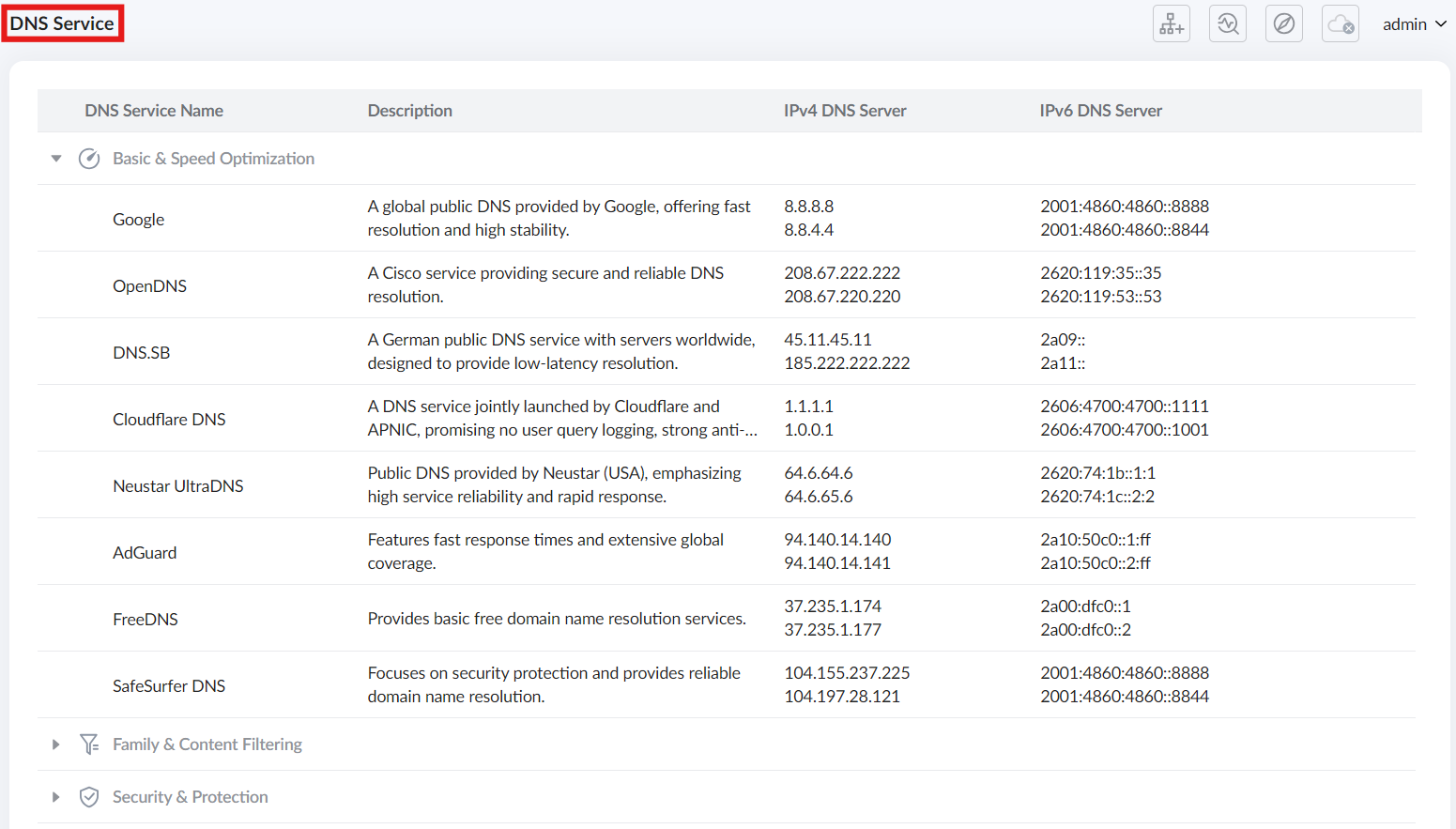This screenshot has height=829, width=1456.
Task: Click the Security & Protection label
Action: point(191,797)
